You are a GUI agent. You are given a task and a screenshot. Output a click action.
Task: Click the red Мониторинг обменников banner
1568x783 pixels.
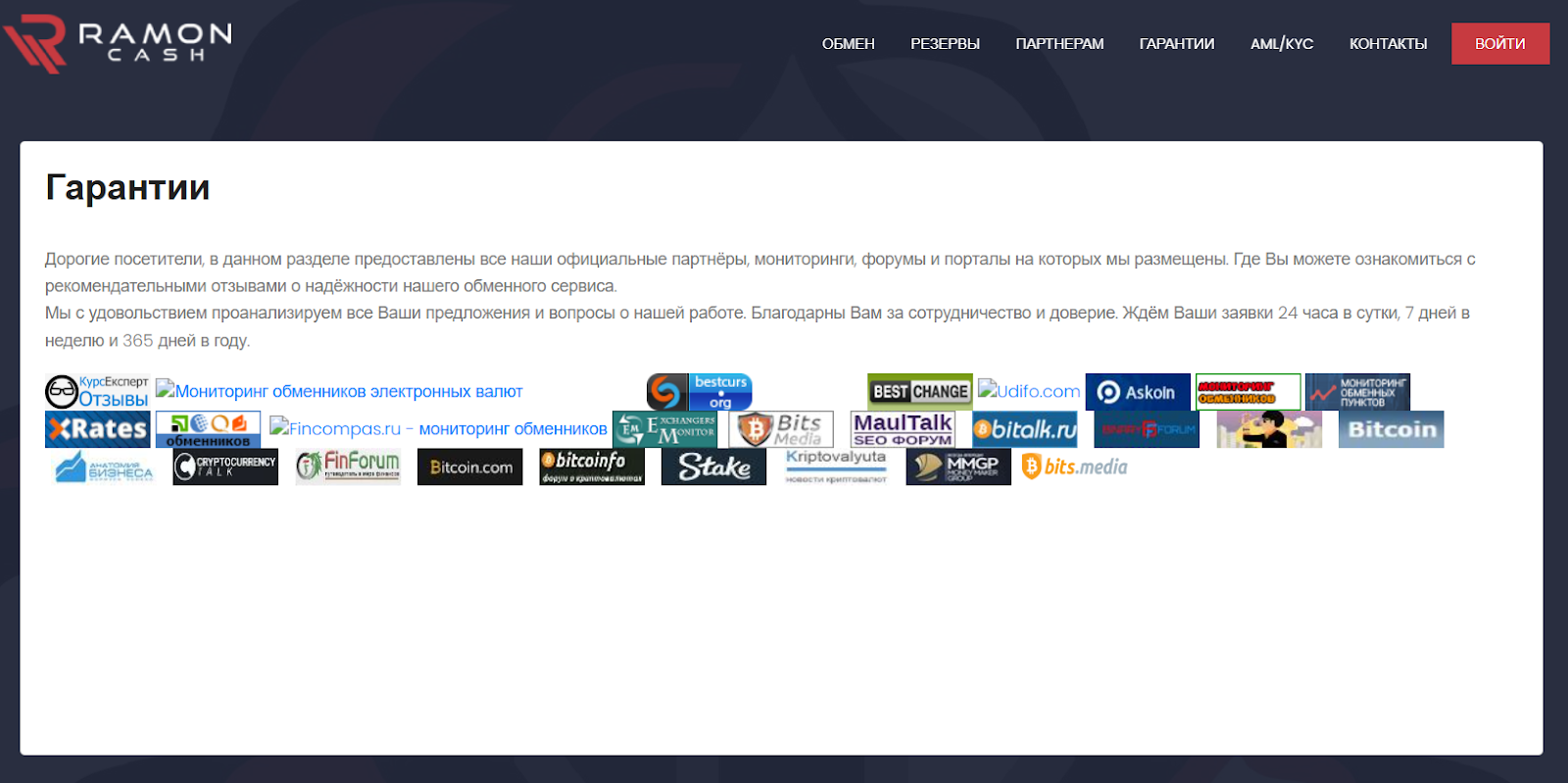1249,392
